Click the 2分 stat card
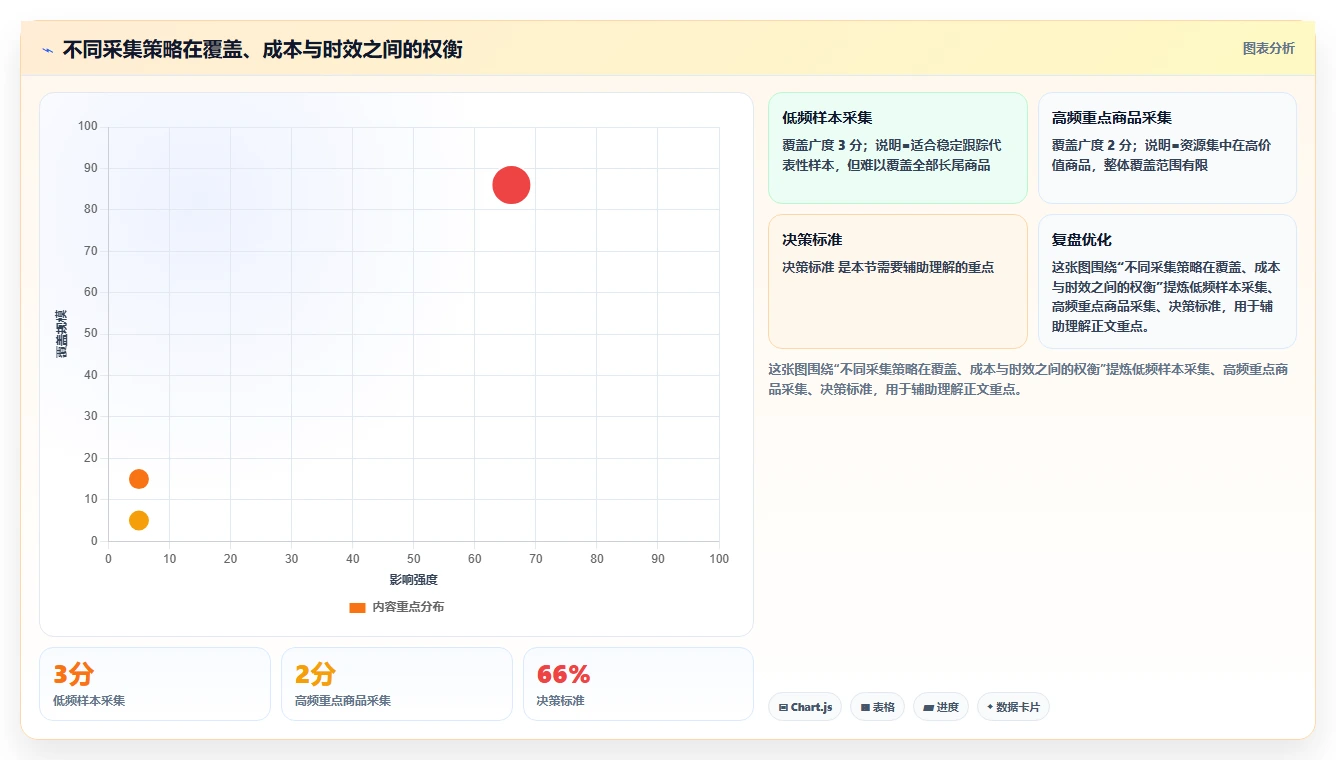The image size is (1336, 760). click(397, 684)
